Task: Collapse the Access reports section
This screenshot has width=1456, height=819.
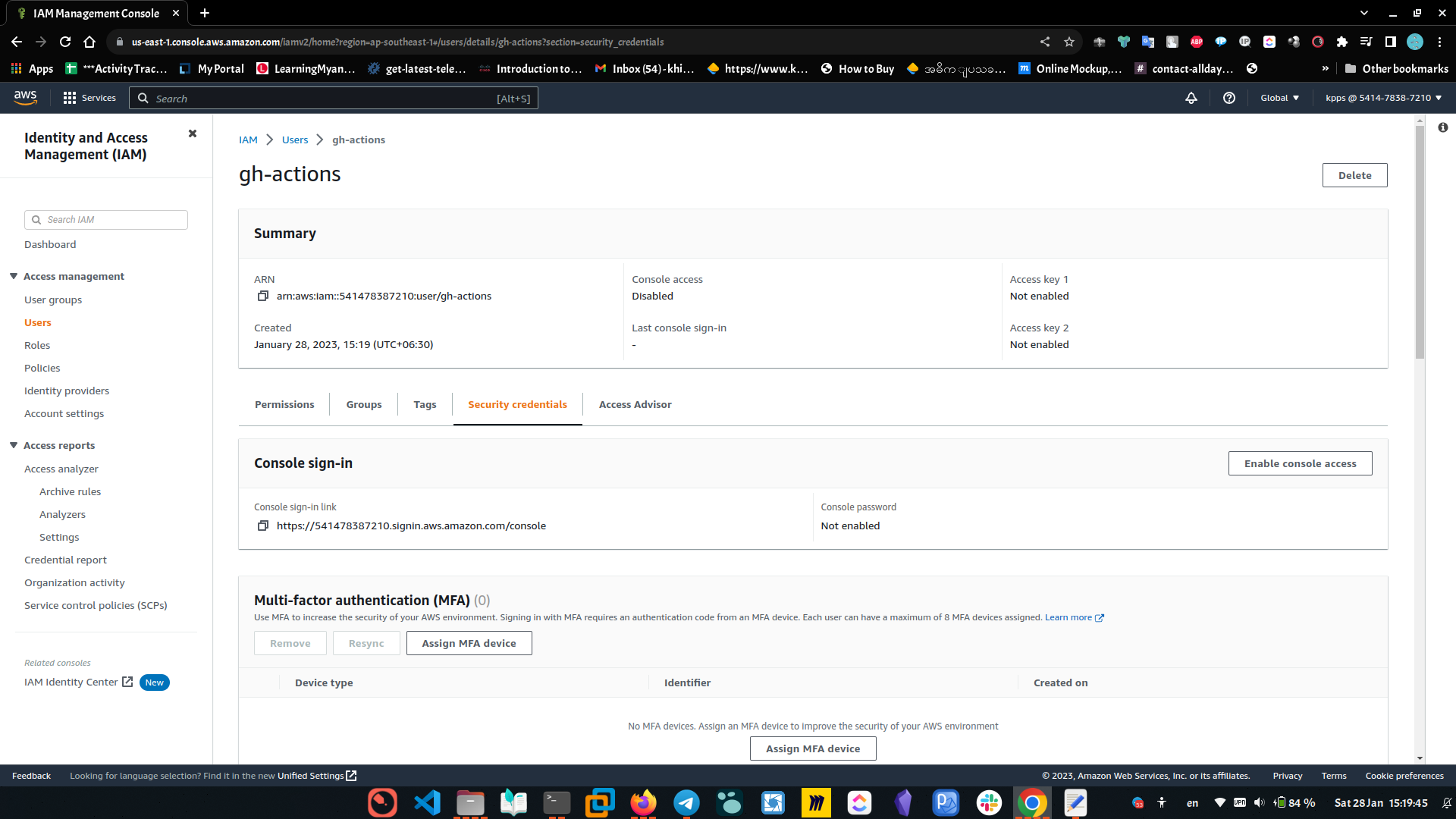Action: [x=14, y=445]
